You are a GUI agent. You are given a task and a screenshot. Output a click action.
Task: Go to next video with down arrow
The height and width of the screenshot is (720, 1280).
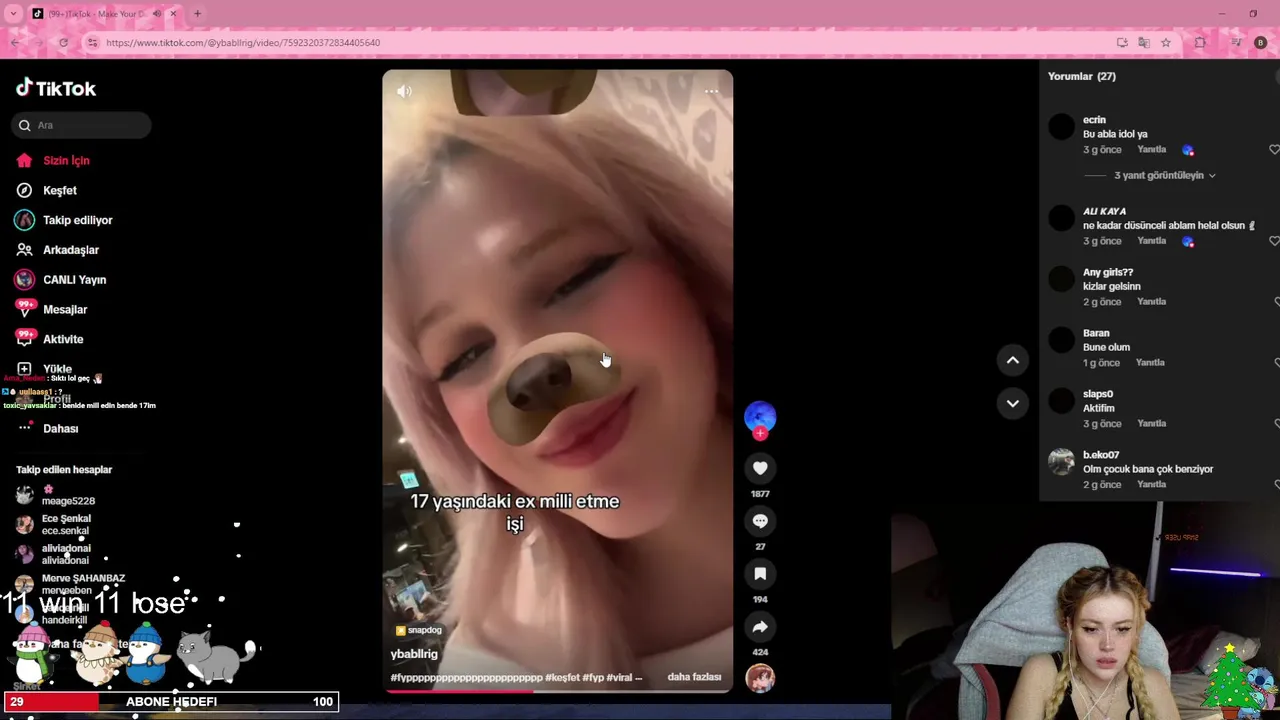(x=1012, y=404)
